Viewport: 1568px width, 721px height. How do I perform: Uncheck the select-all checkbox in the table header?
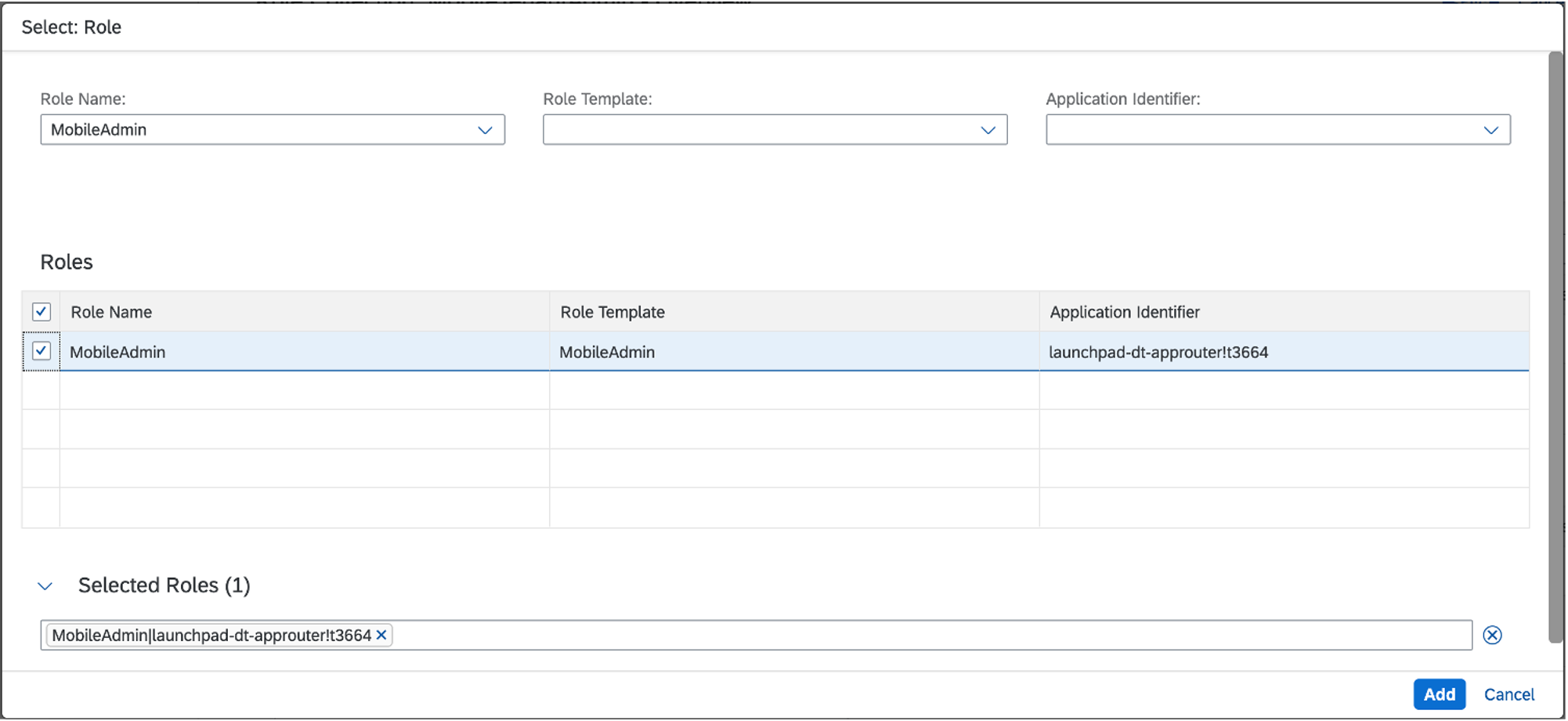point(41,312)
